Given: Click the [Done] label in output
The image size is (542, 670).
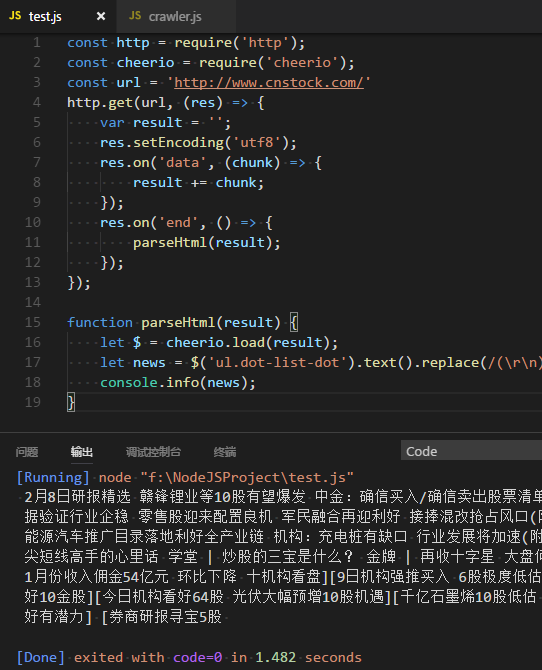Looking at the screenshot, I should [x=41, y=657].
